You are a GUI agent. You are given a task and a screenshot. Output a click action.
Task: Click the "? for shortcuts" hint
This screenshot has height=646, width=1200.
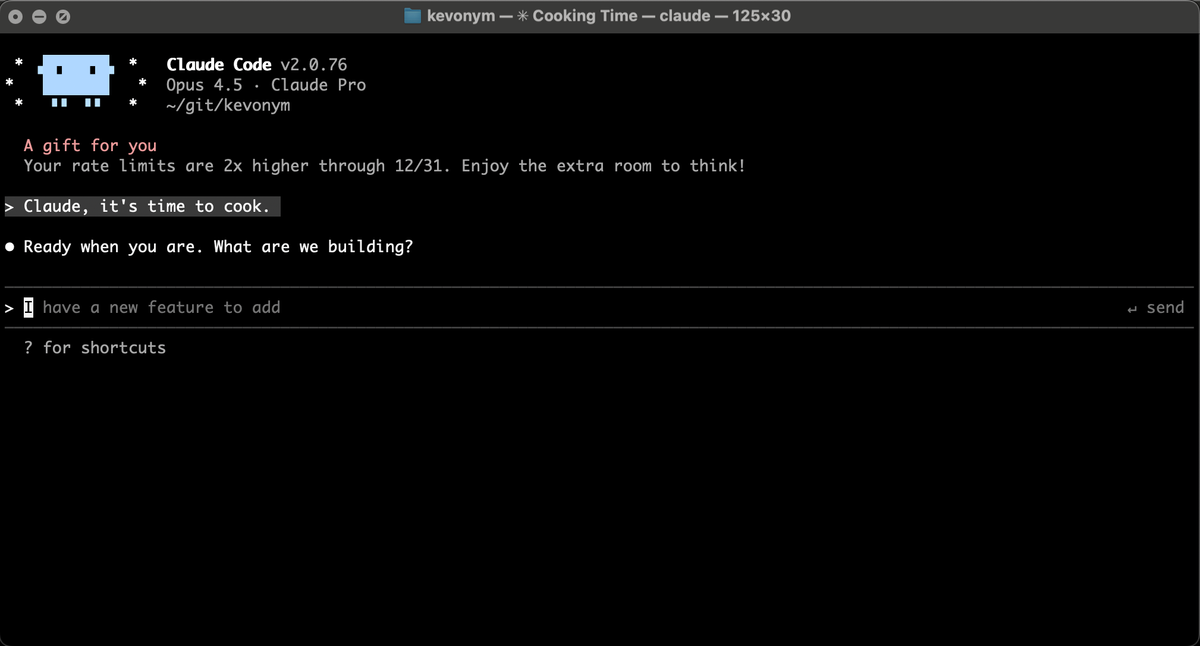click(x=95, y=348)
